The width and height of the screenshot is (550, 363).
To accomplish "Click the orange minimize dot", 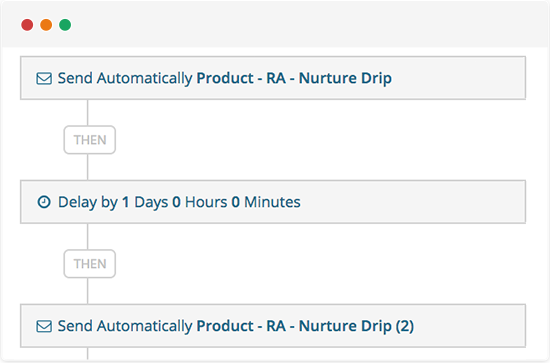I will [46, 25].
